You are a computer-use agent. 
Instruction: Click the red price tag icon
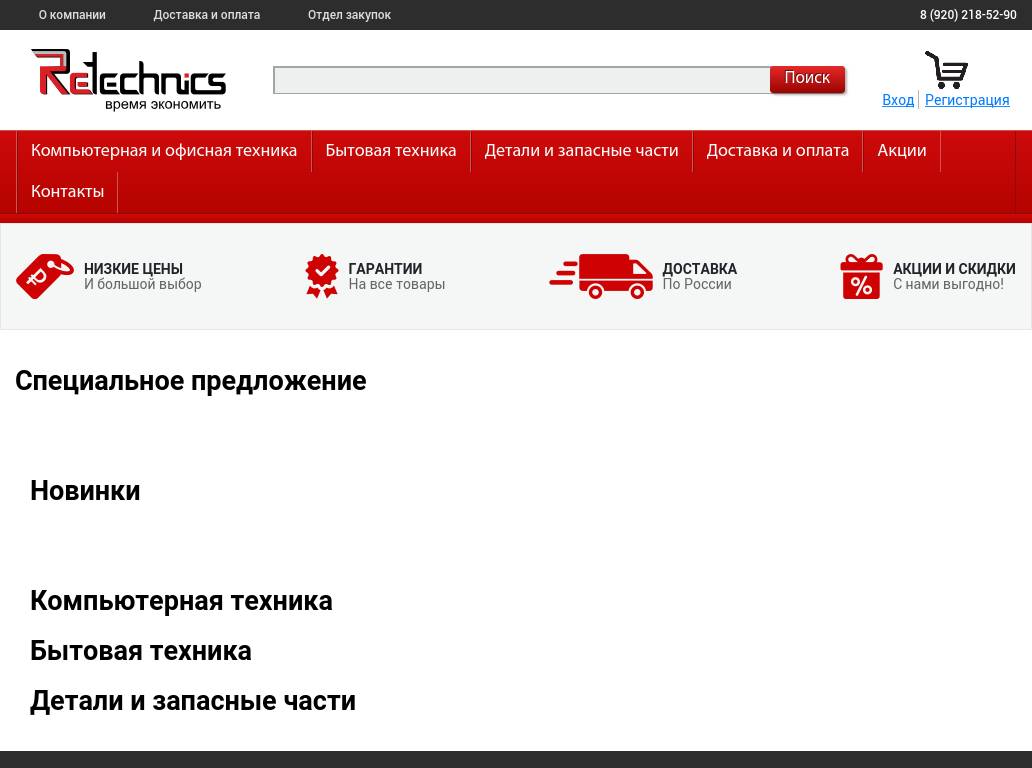(45, 276)
